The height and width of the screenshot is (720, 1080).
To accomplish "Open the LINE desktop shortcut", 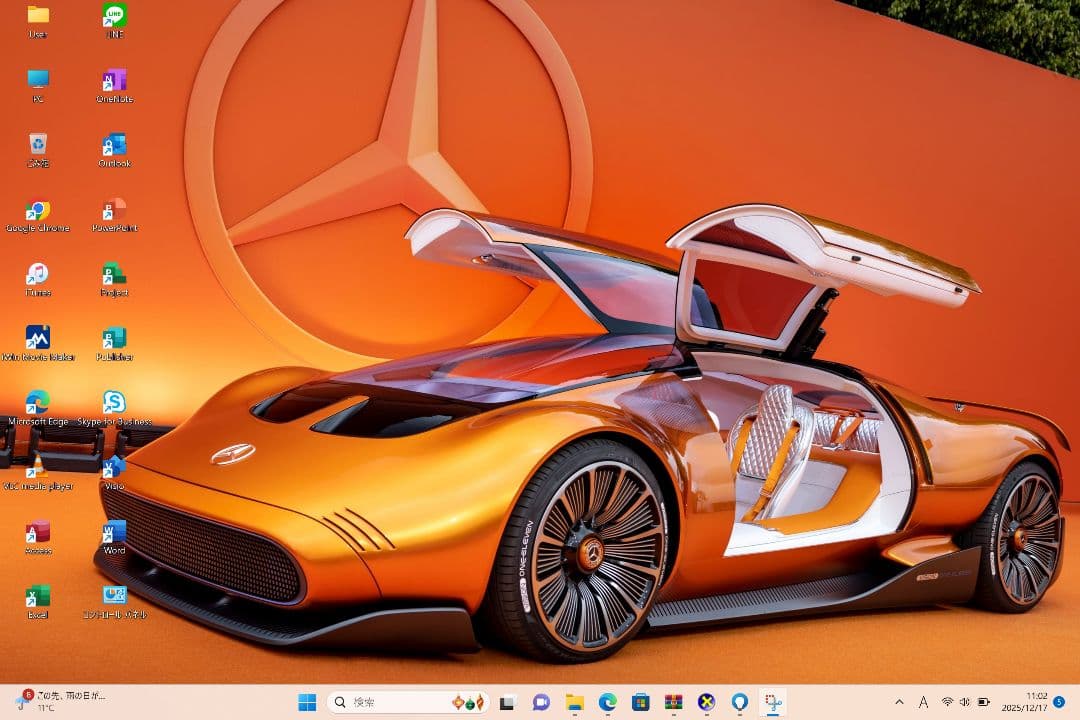I will pyautogui.click(x=114, y=16).
